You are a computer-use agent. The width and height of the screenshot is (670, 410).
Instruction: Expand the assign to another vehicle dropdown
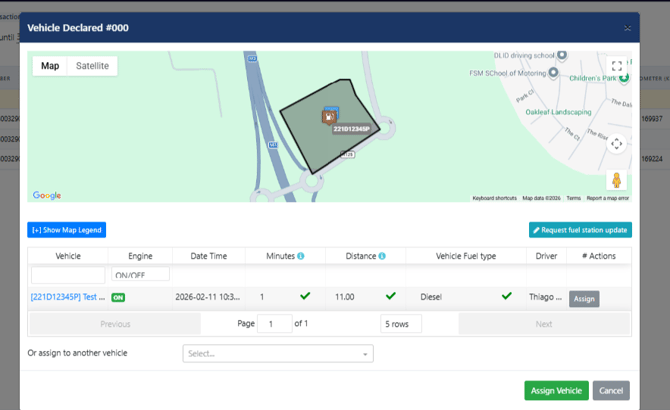pos(278,353)
